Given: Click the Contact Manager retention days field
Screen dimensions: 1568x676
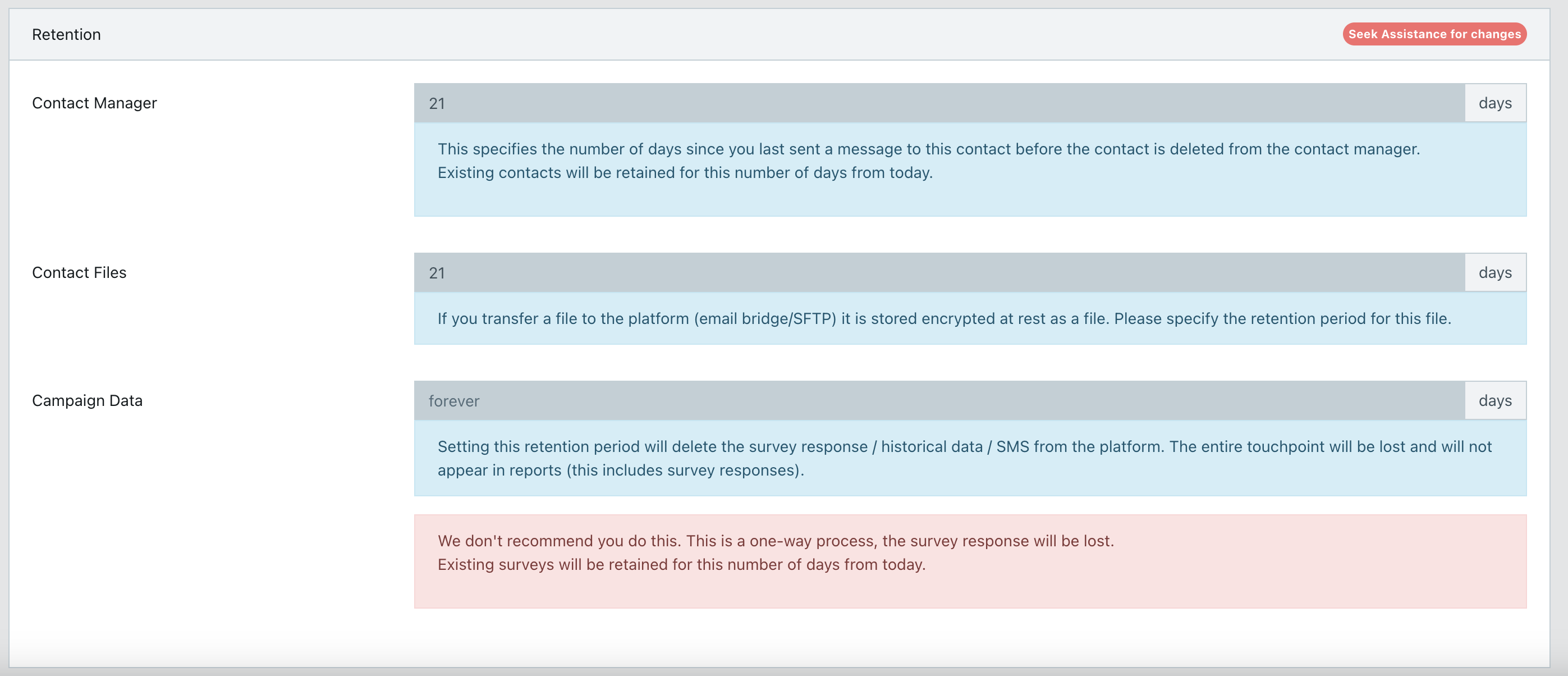Looking at the screenshot, I should pyautogui.click(x=938, y=103).
